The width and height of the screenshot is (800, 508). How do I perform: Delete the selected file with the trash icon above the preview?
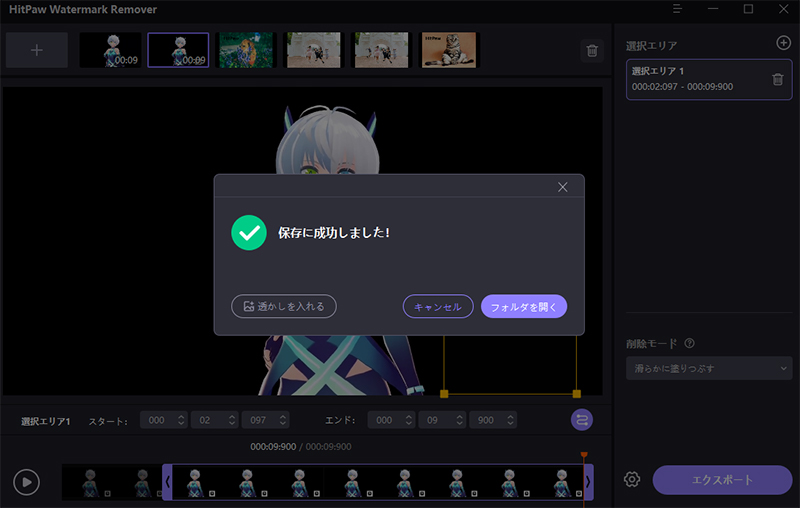tap(592, 50)
